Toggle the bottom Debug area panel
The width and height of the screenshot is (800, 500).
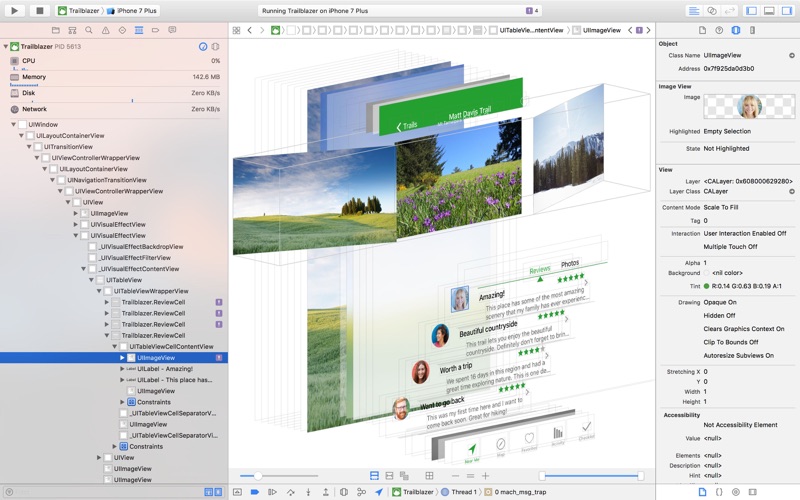pos(769,10)
